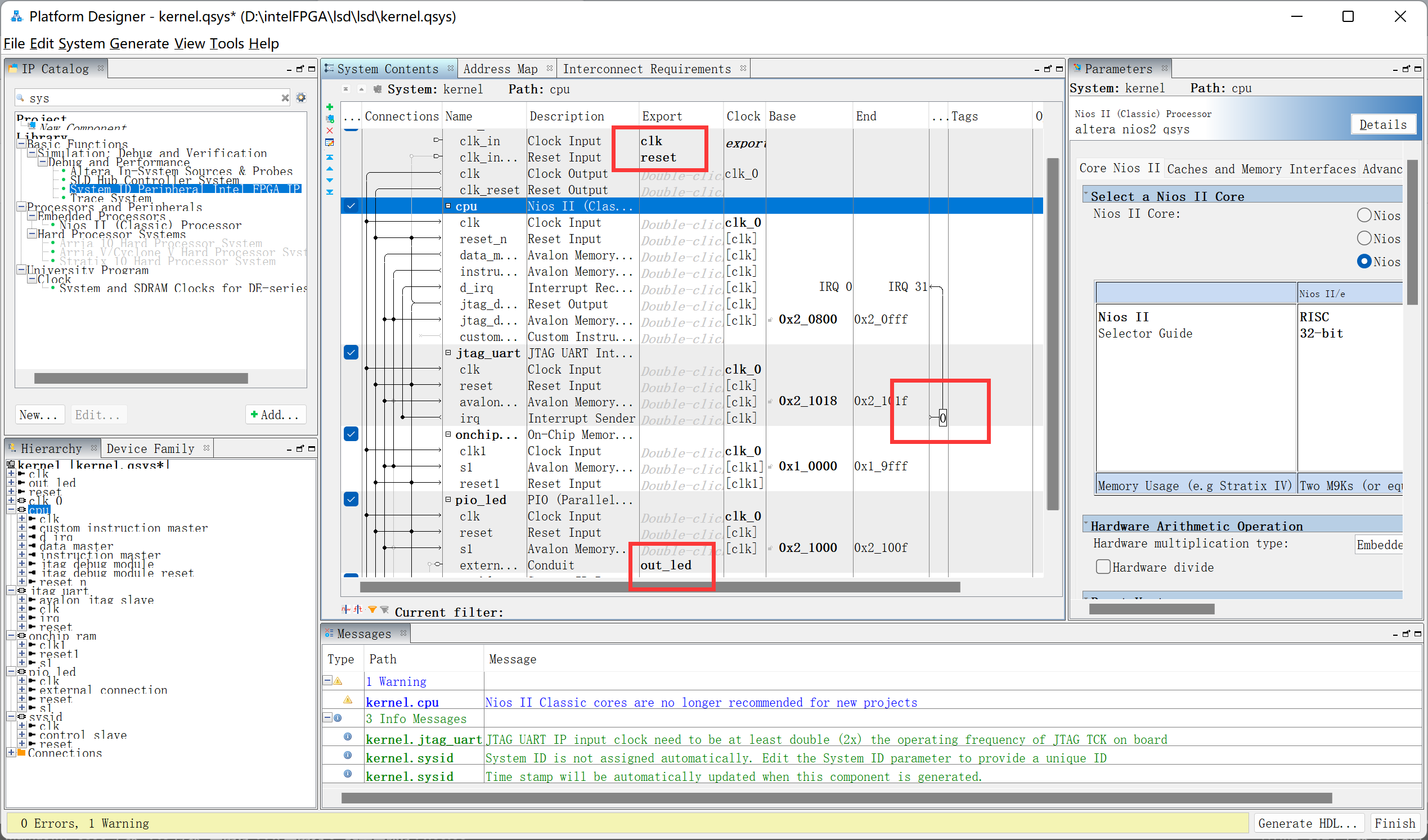
Task: Click the go-to-top-level navigation icon beside System: kernel
Action: click(x=345, y=89)
